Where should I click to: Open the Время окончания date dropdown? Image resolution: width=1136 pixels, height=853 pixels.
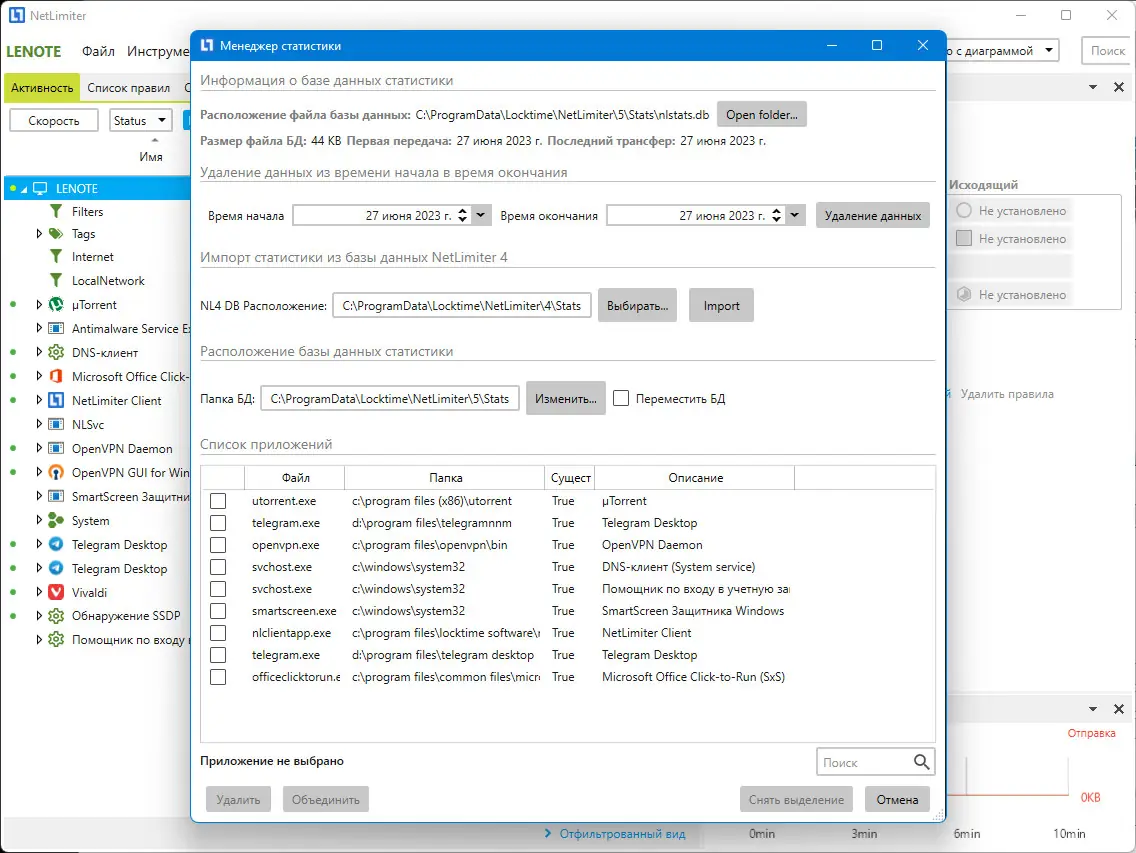[x=795, y=215]
